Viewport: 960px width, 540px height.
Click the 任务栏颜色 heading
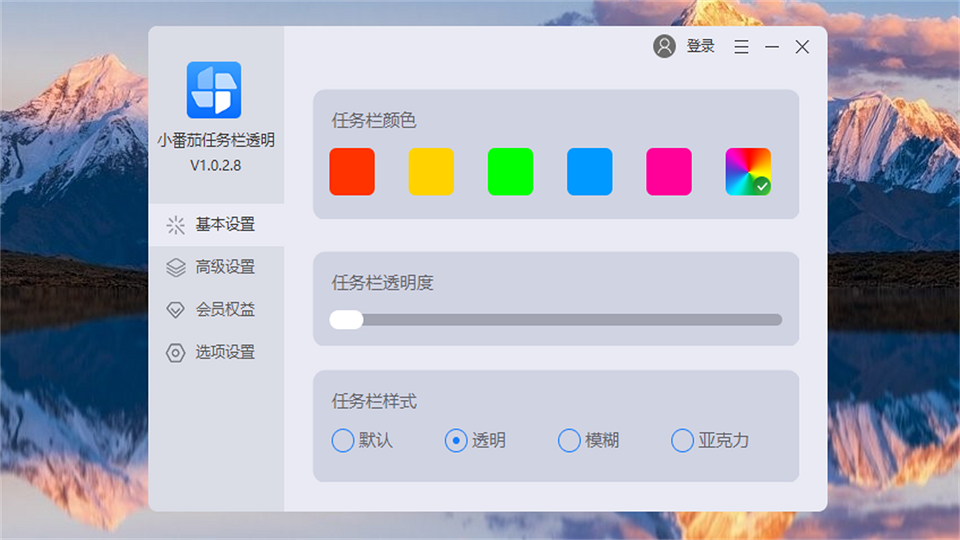pyautogui.click(x=373, y=121)
